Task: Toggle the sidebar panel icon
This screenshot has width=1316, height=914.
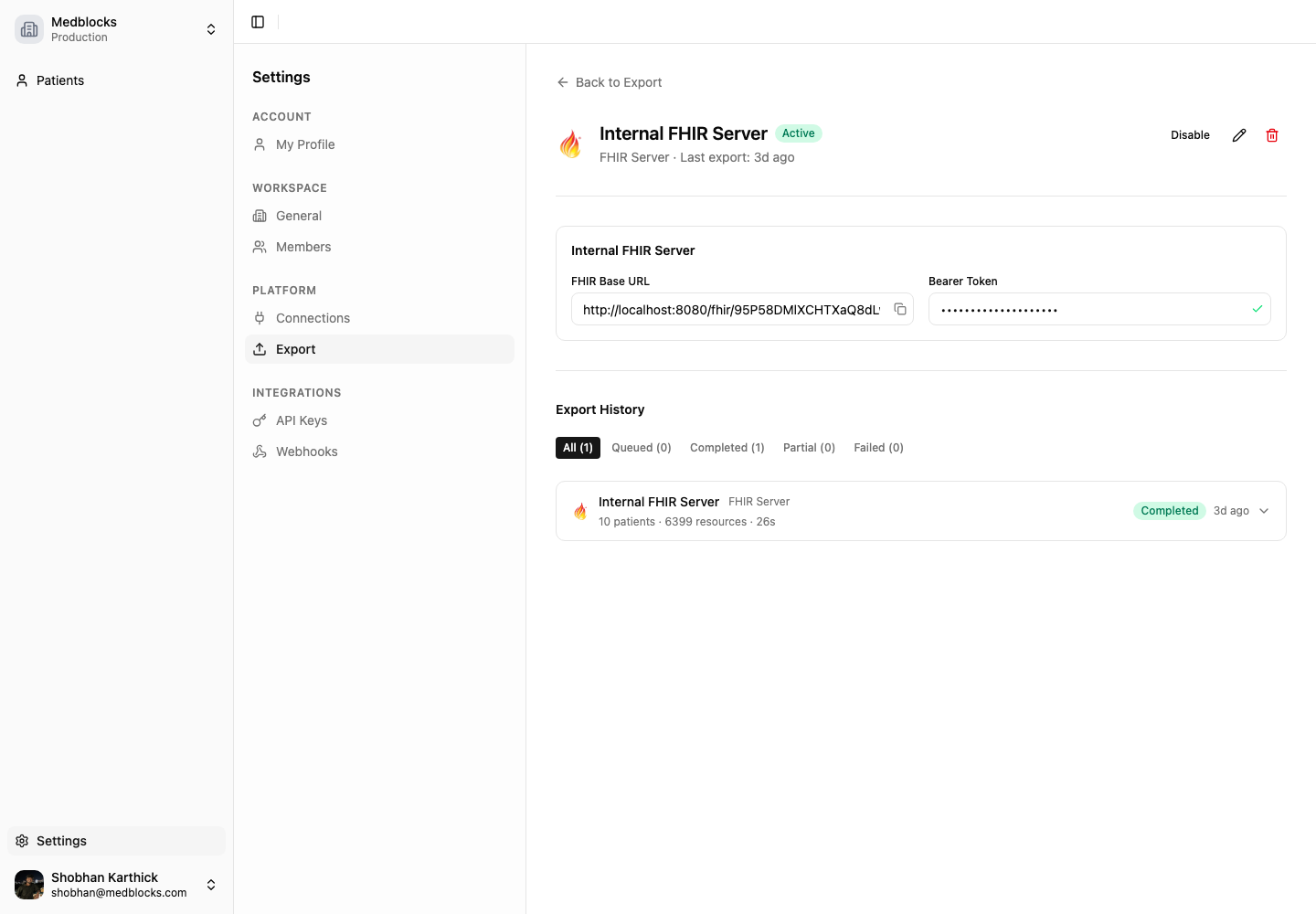Action: pos(258,22)
